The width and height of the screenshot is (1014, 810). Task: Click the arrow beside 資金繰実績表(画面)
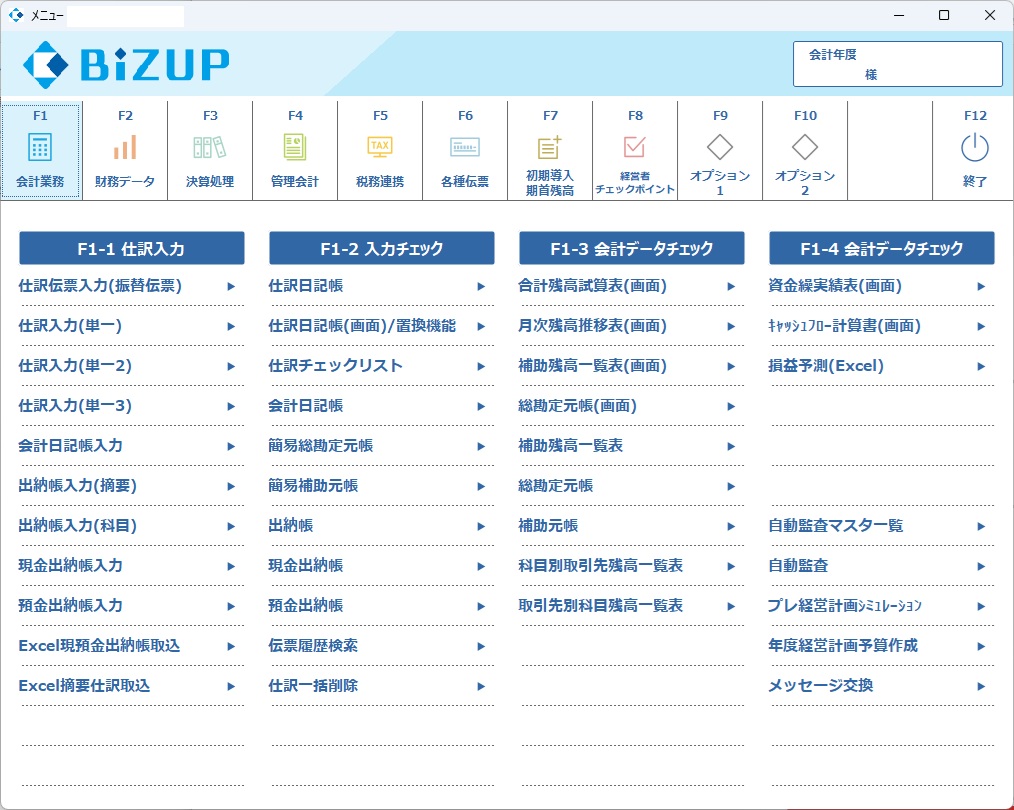[981, 286]
